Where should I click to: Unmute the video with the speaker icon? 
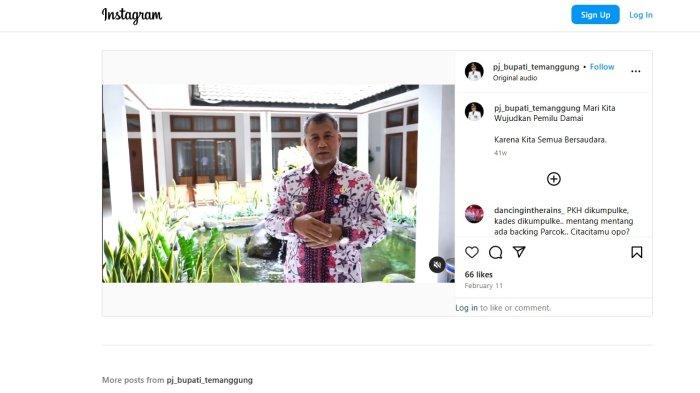click(x=437, y=265)
